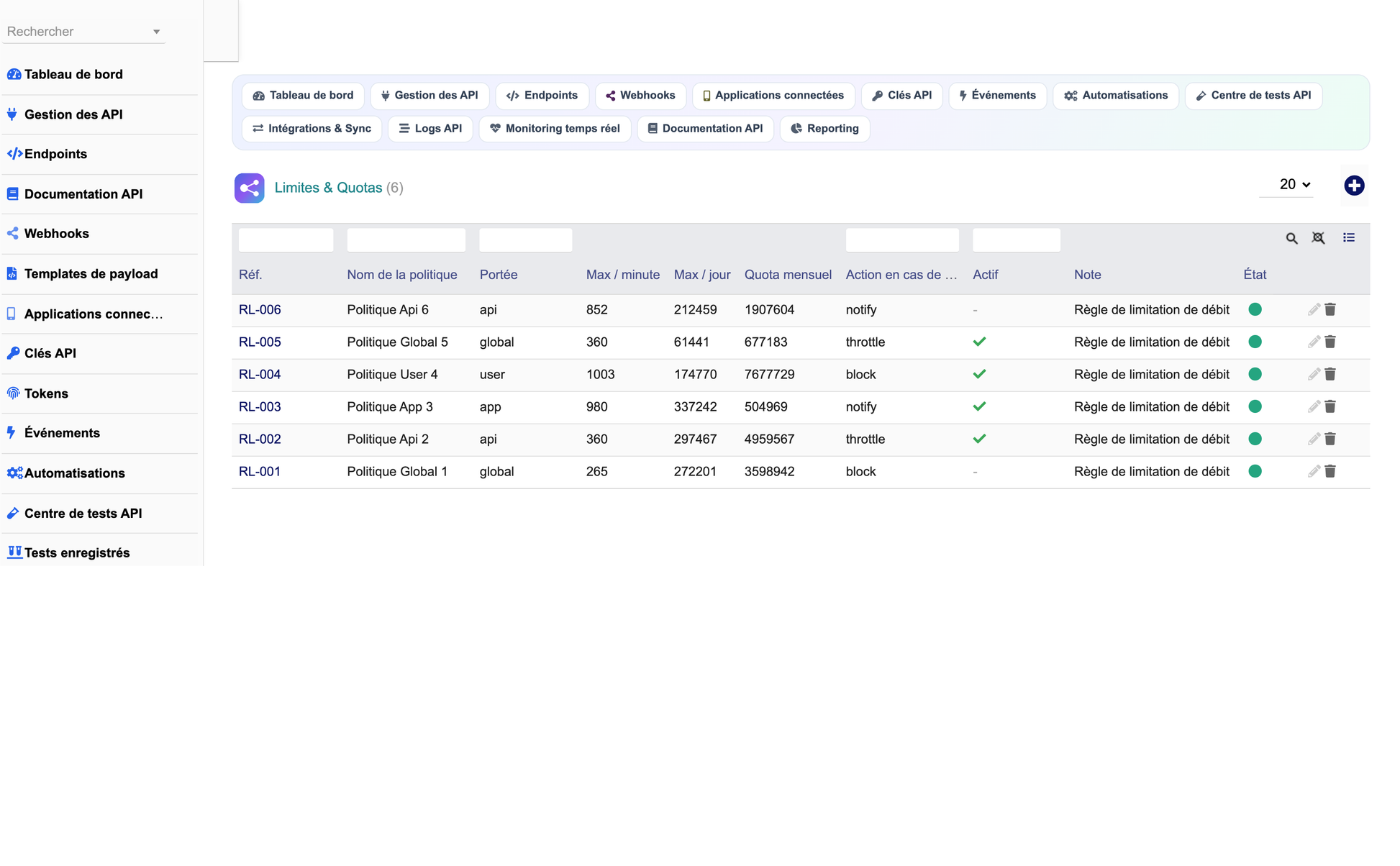Click the green state dot for RL-006
The width and height of the screenshot is (1400, 866).
click(x=1255, y=309)
